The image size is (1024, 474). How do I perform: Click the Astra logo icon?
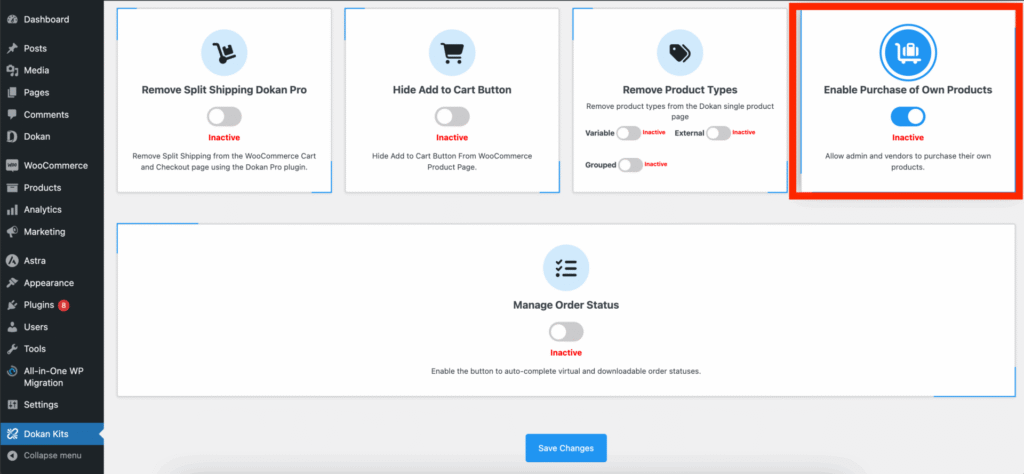point(12,261)
